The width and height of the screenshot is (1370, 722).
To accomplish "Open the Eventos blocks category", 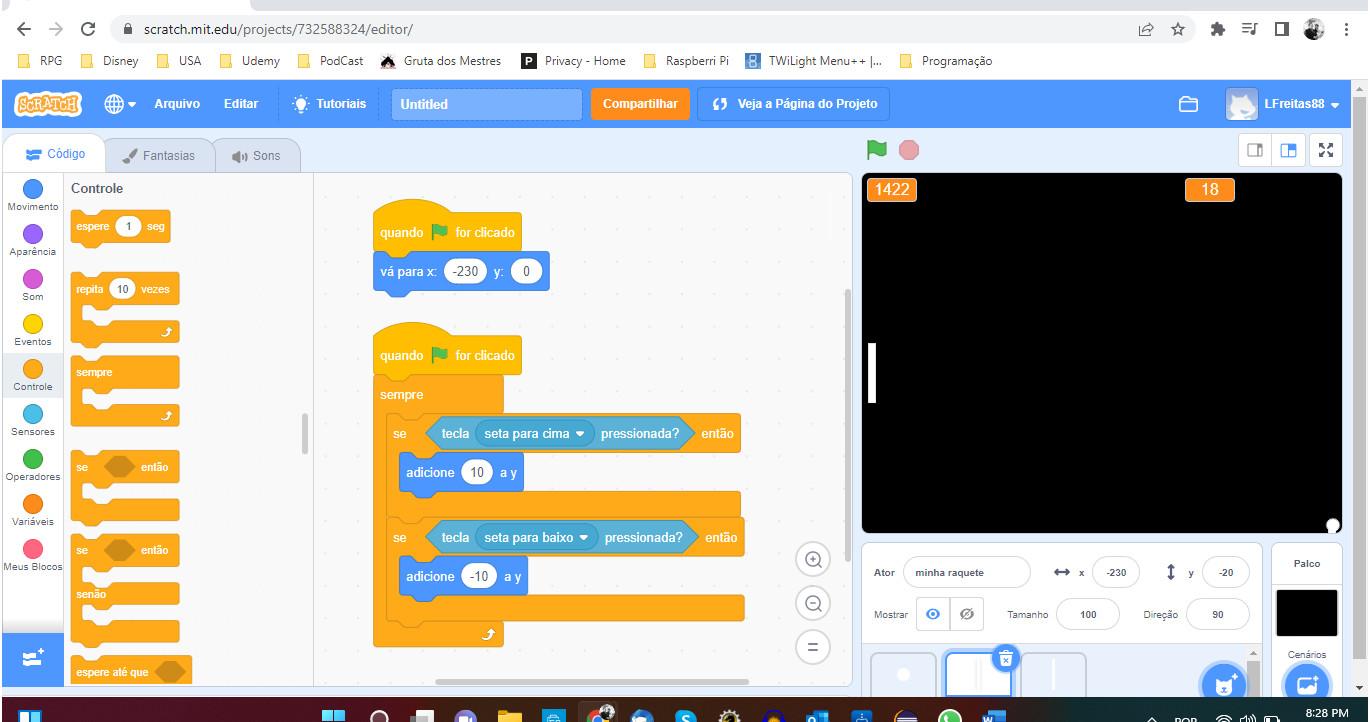I will (x=33, y=330).
